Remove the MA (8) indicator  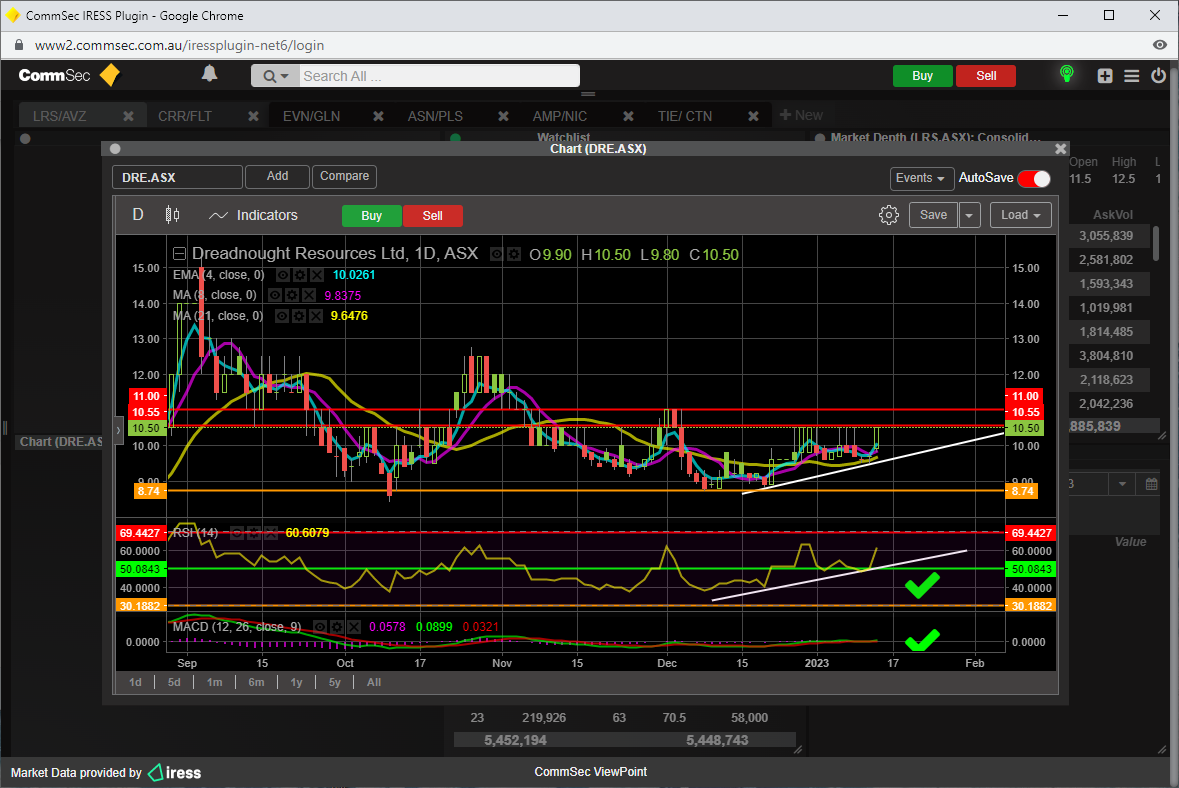tap(309, 296)
